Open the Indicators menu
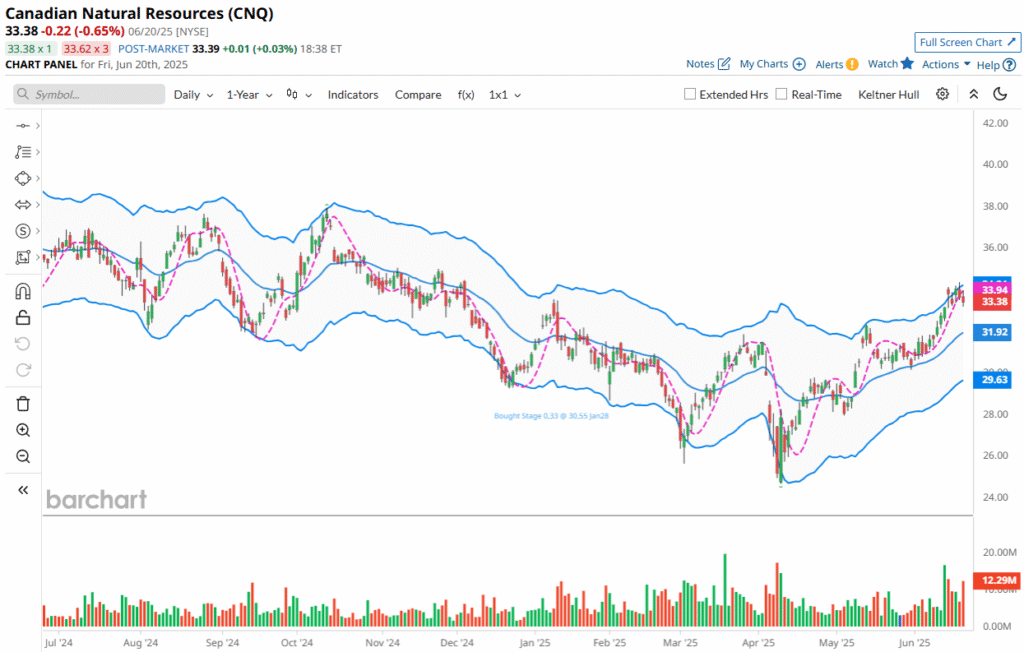Image resolution: width=1024 pixels, height=652 pixels. point(353,94)
